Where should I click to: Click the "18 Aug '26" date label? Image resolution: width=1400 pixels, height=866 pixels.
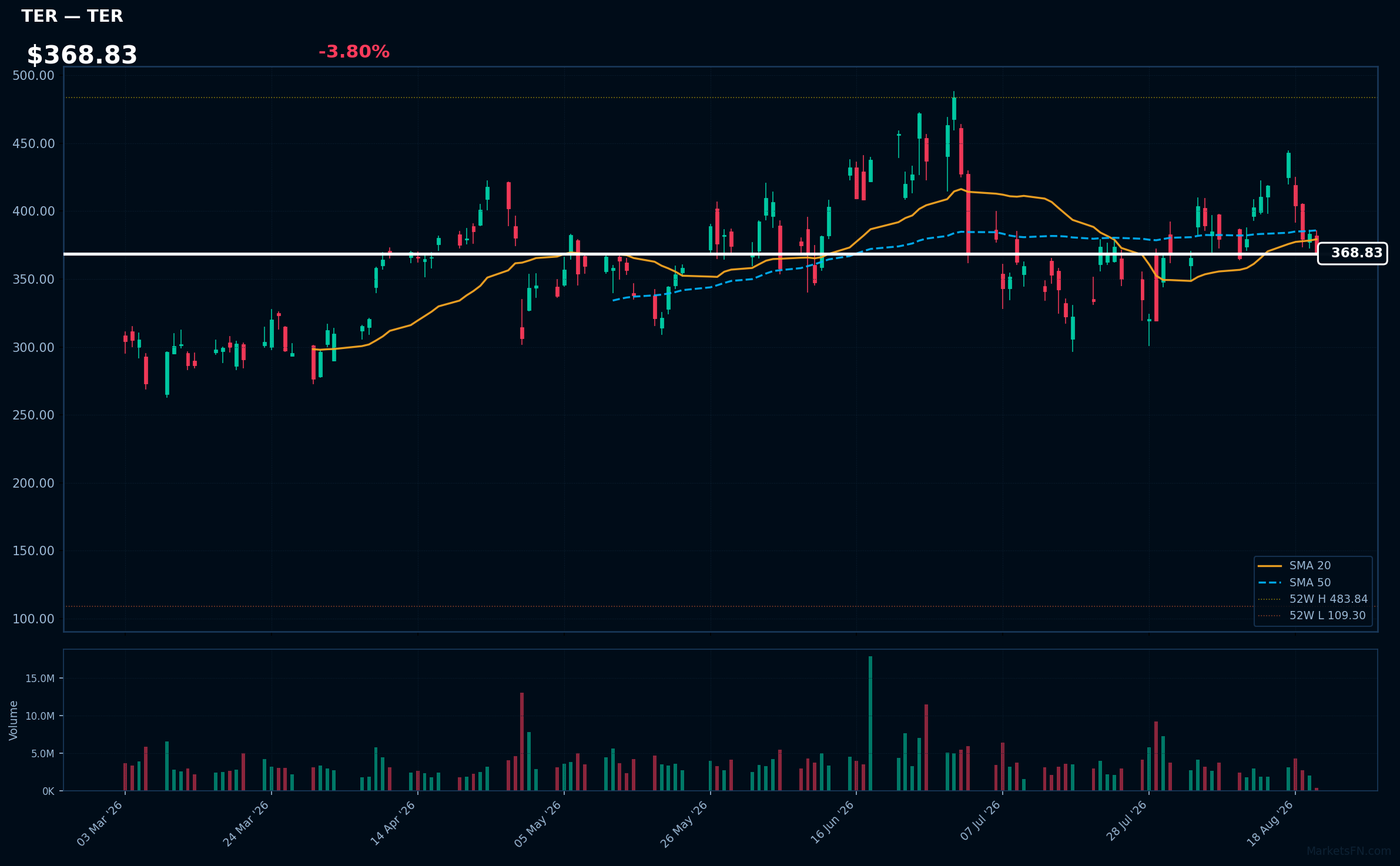pyautogui.click(x=1270, y=823)
